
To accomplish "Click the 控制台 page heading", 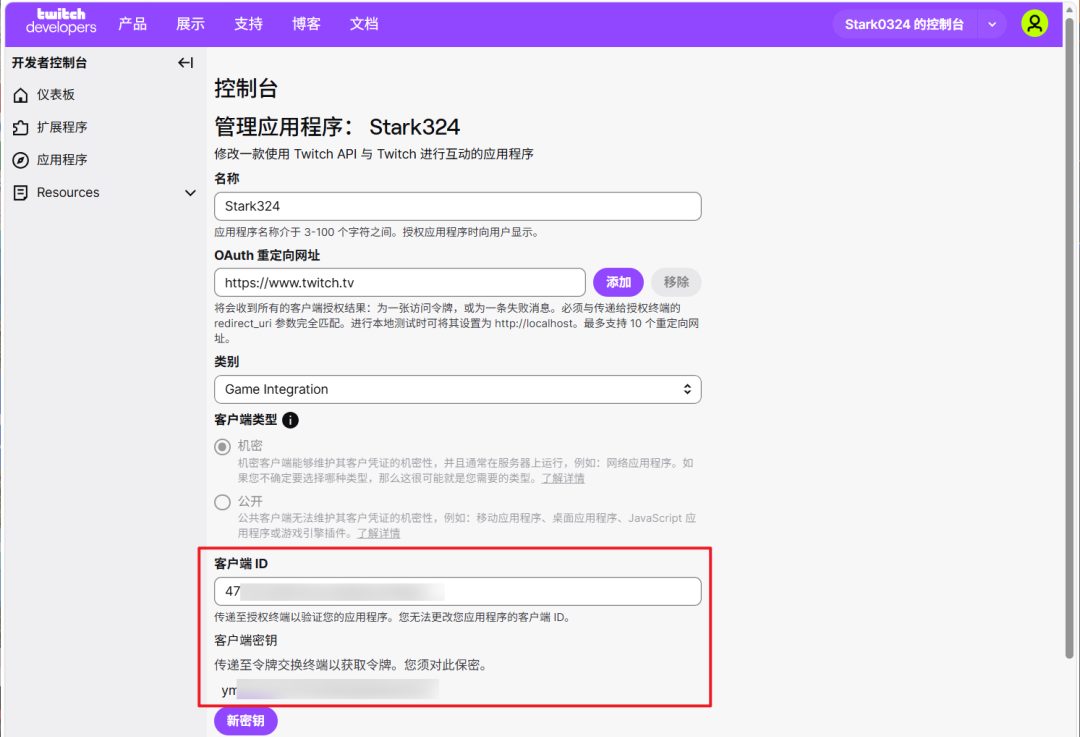I will pos(246,88).
